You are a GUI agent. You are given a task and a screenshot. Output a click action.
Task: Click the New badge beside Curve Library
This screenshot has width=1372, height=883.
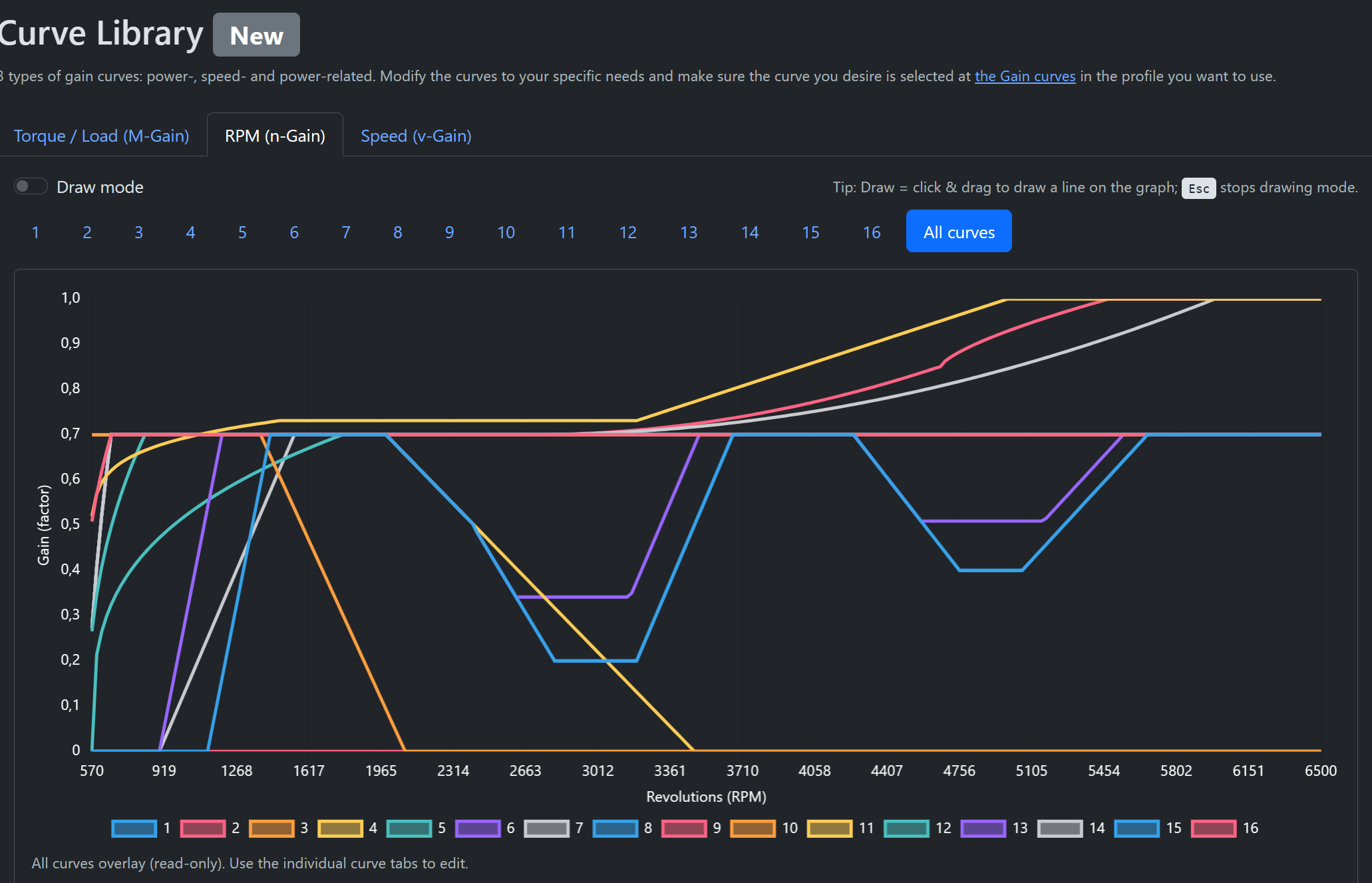256,35
